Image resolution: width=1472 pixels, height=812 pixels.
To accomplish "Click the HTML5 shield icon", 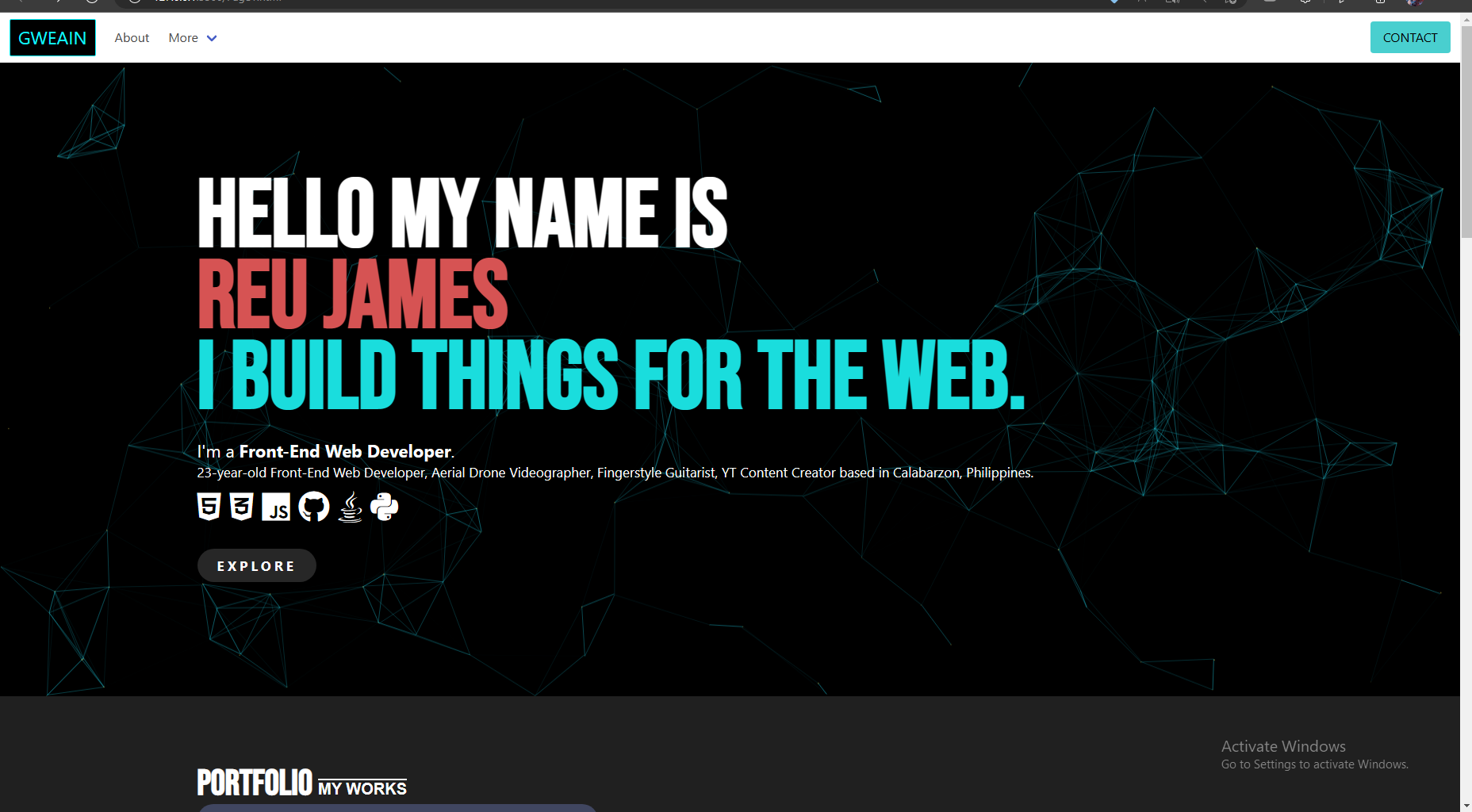I will pos(209,507).
